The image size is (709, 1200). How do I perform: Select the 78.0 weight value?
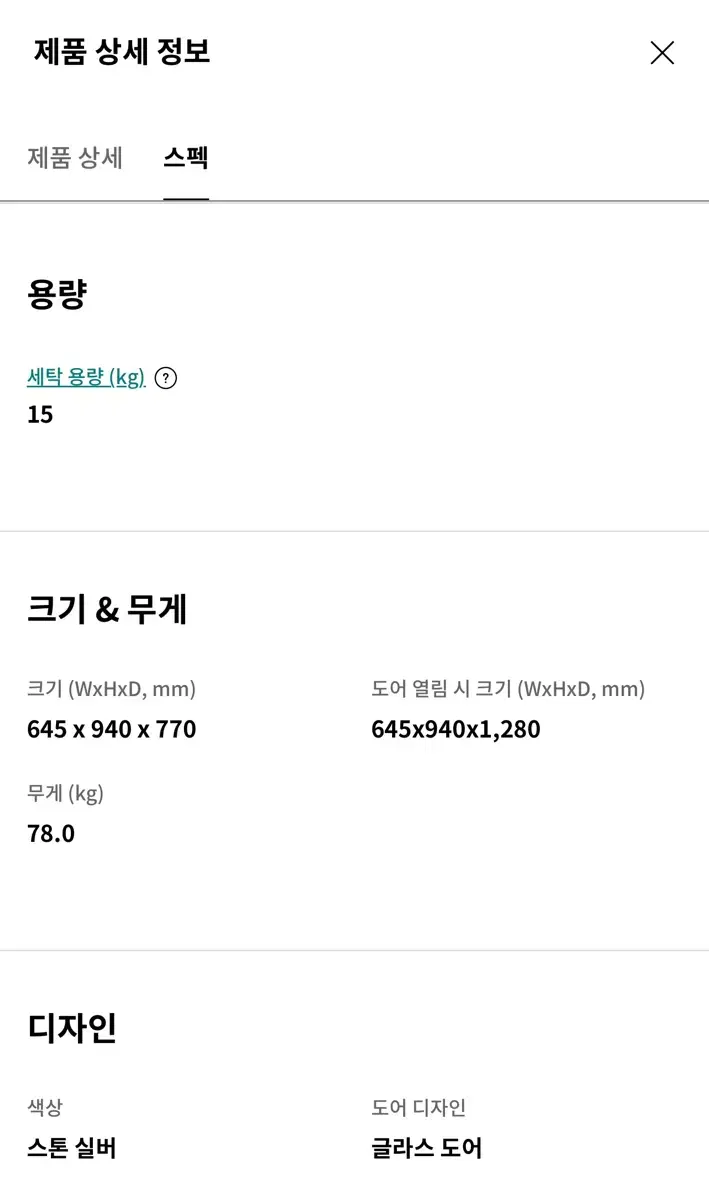click(51, 833)
